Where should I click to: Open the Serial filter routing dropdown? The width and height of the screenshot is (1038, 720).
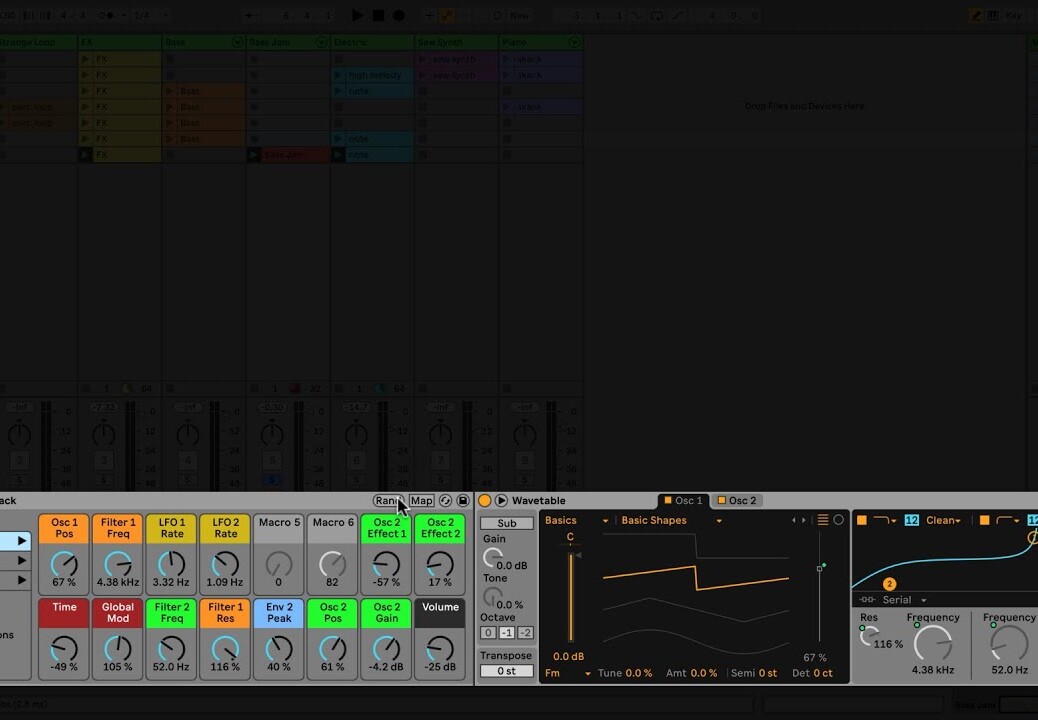(x=893, y=600)
